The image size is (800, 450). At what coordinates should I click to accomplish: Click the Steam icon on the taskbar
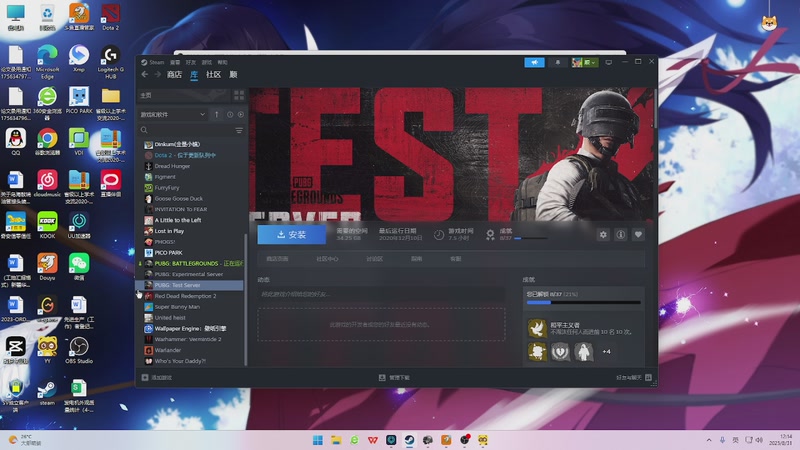pos(409,440)
